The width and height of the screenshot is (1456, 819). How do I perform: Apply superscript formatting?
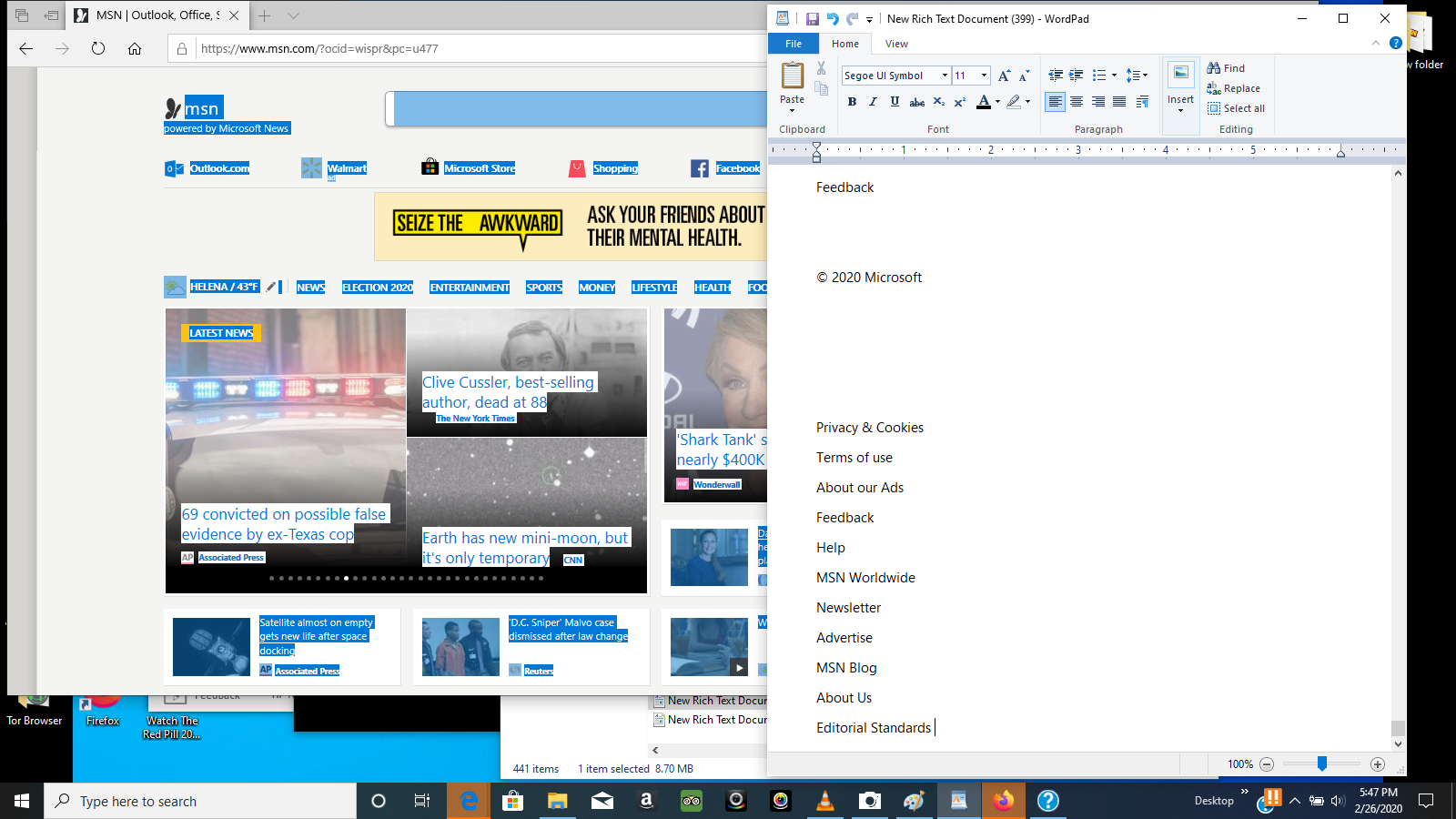click(959, 102)
